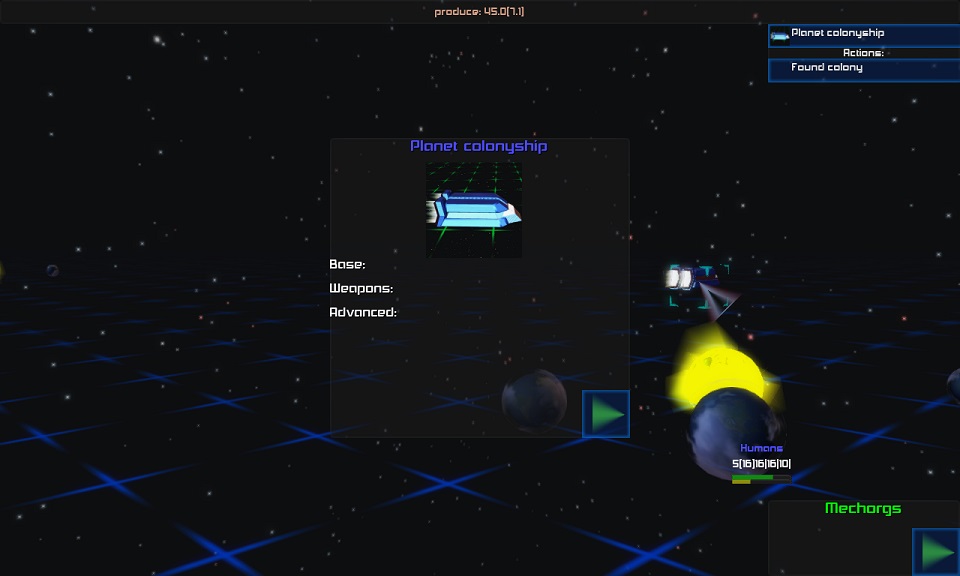Select the small distant planet on the left

click(x=52, y=270)
